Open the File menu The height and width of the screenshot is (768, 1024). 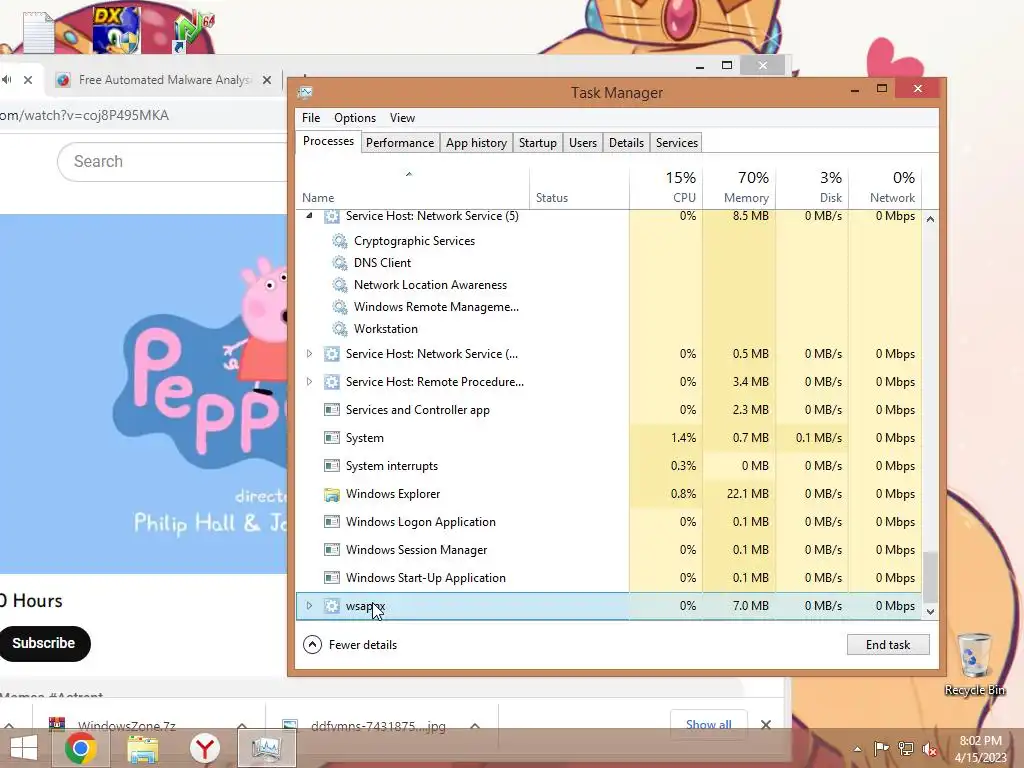click(311, 118)
